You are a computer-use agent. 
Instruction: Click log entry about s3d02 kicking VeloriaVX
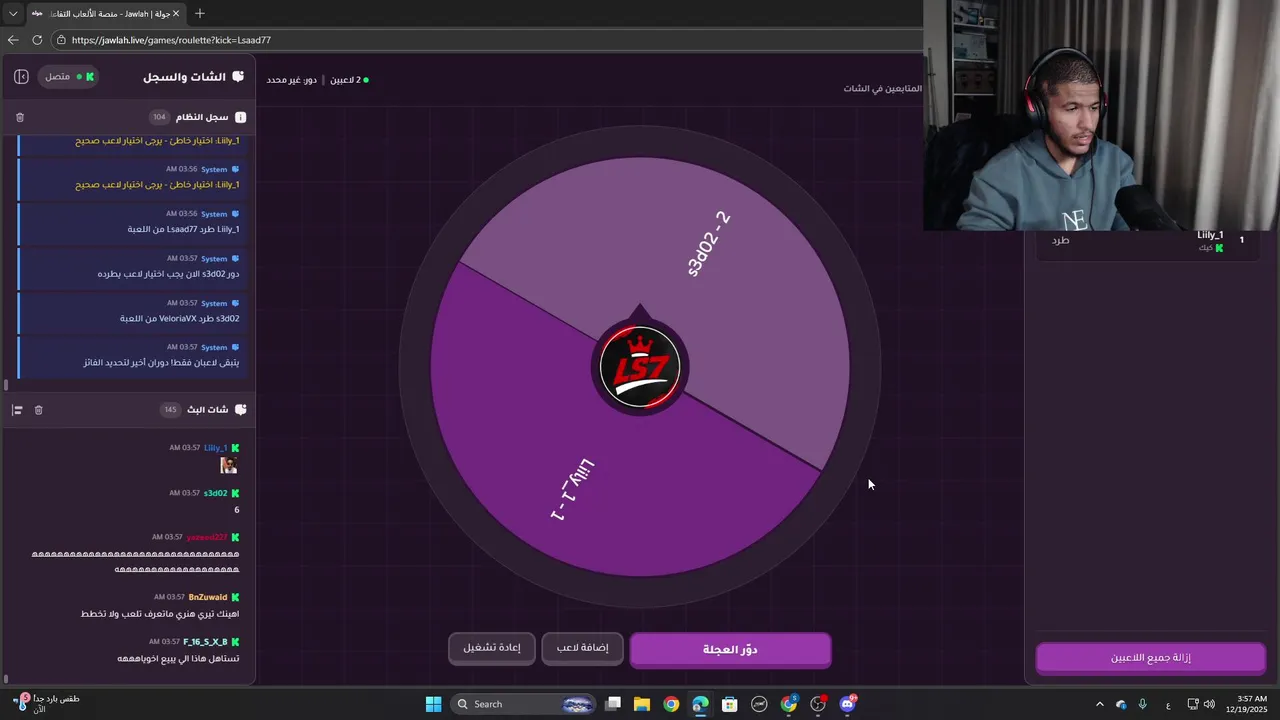click(x=132, y=311)
